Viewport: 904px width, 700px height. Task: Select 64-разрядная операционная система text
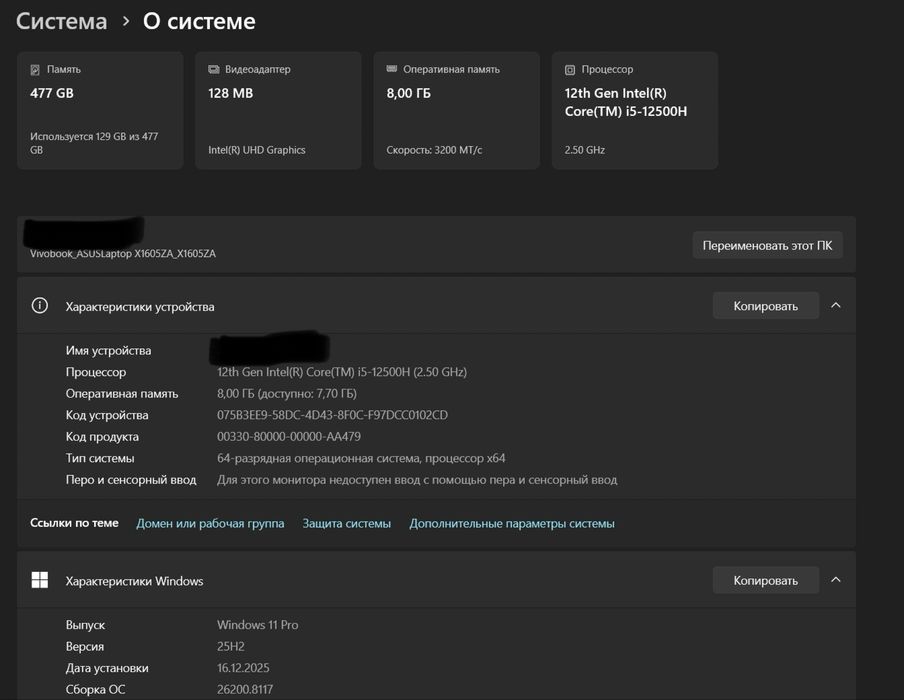(x=361, y=458)
